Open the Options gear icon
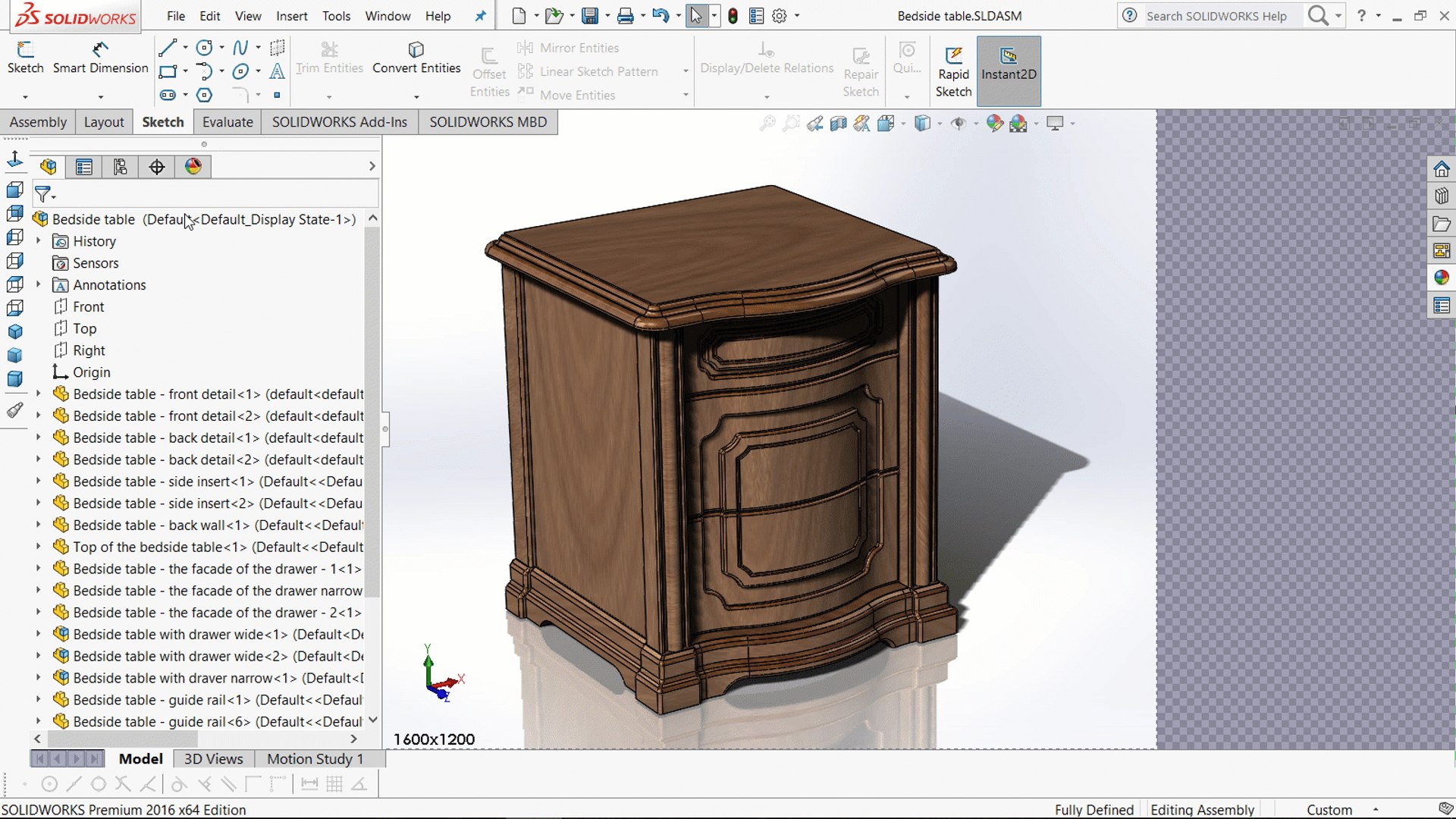1456x819 pixels. pyautogui.click(x=780, y=15)
